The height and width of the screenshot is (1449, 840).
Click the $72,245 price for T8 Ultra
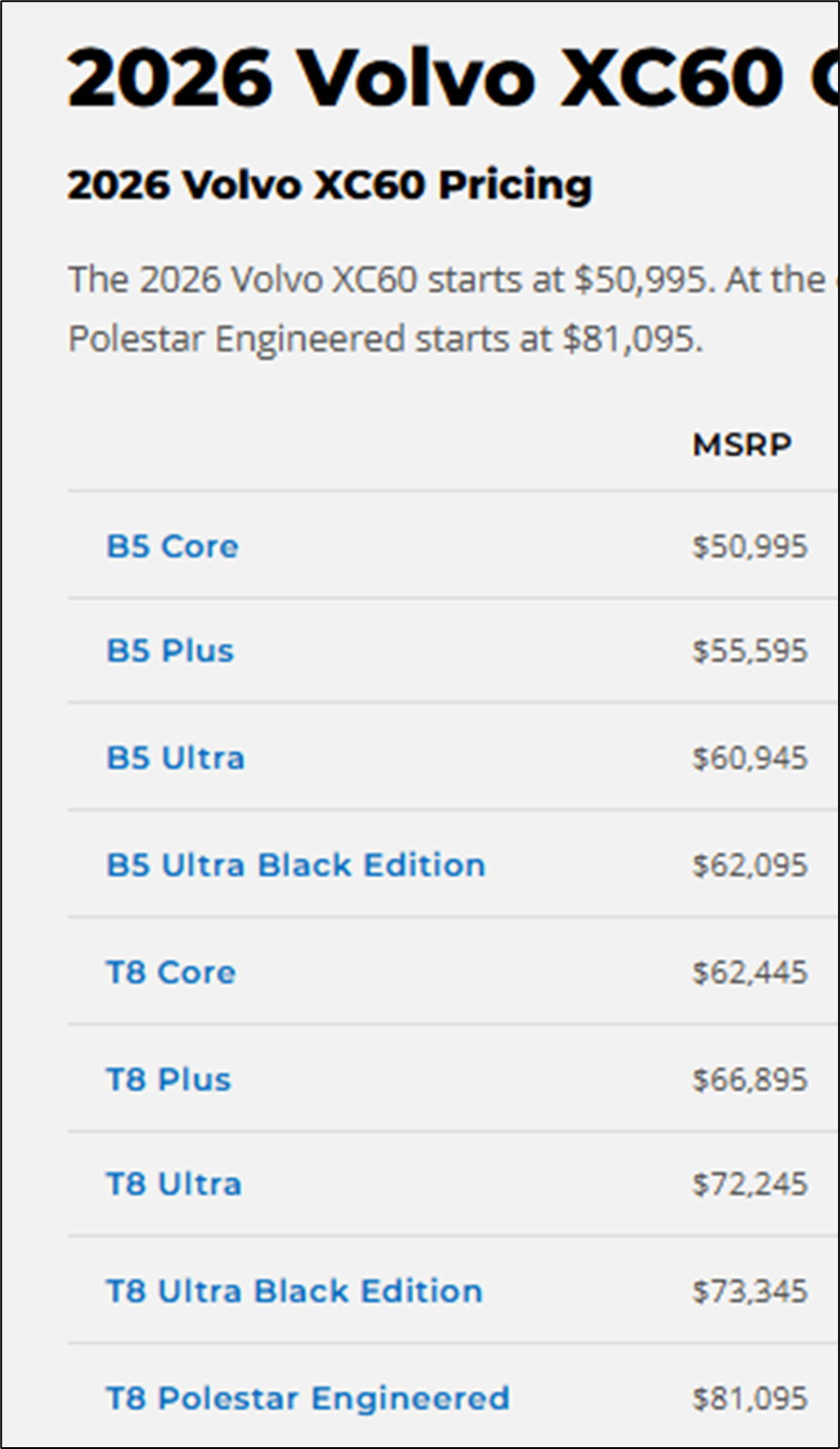(x=750, y=1184)
